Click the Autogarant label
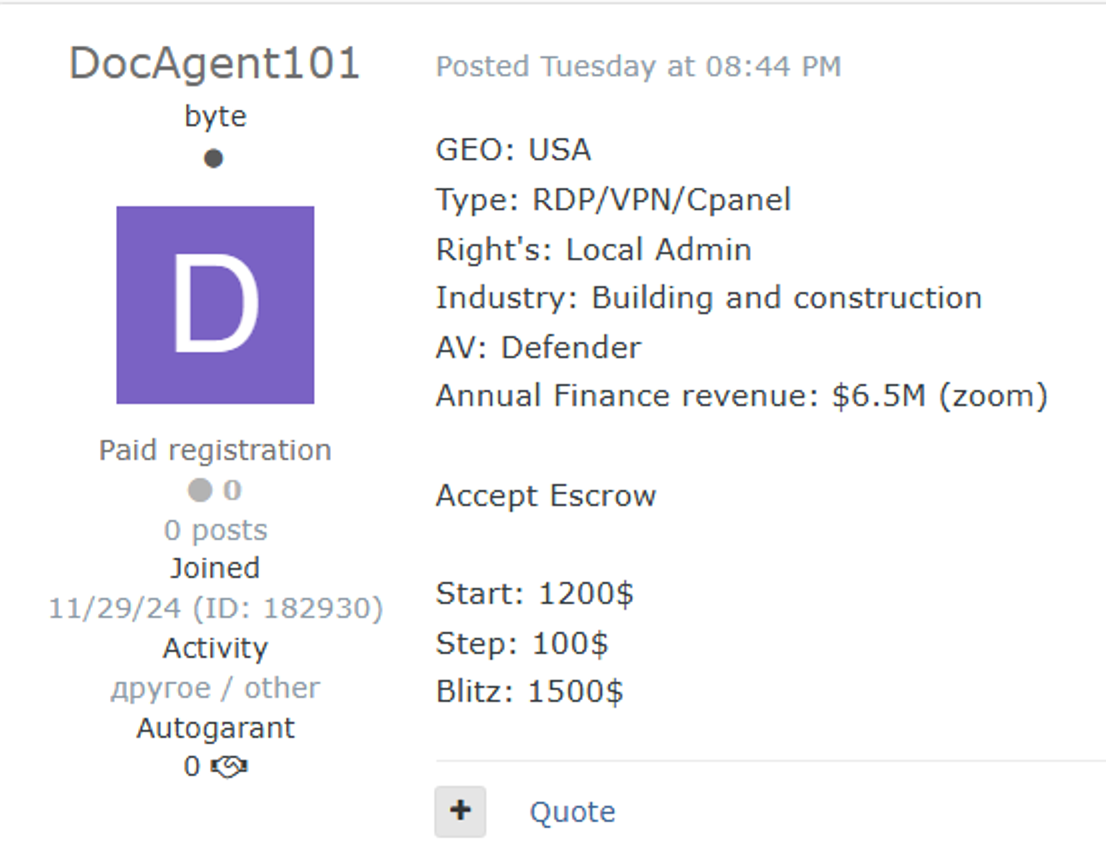 pos(215,727)
